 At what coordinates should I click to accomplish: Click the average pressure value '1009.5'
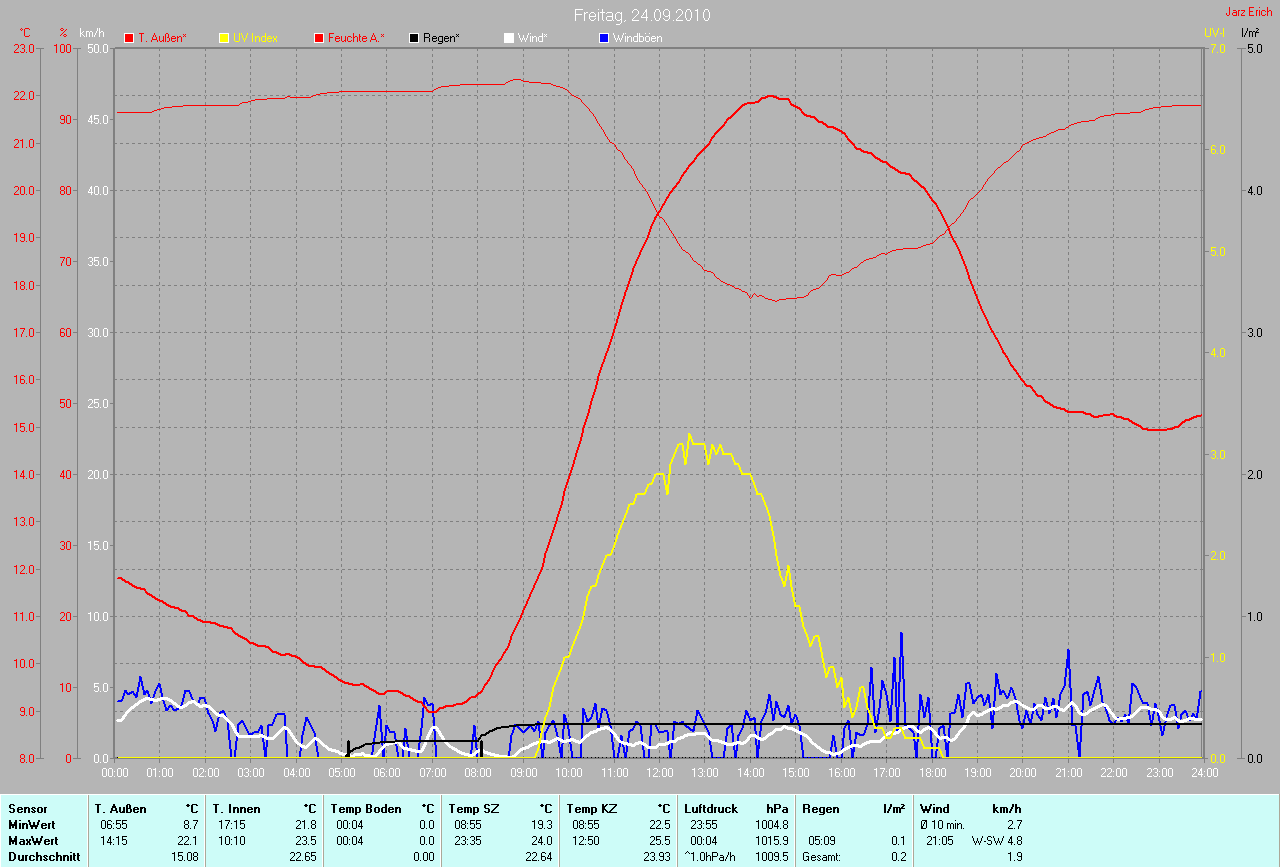[x=771, y=857]
